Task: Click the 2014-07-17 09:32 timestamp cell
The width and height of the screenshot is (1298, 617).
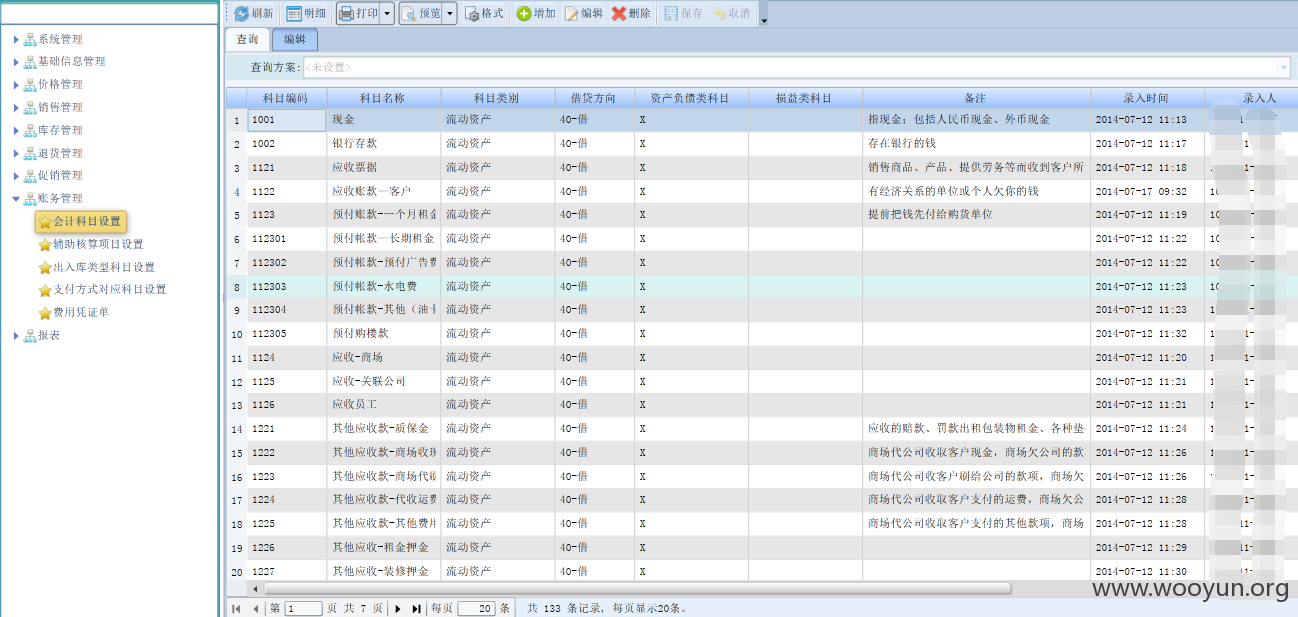Action: click(1147, 191)
